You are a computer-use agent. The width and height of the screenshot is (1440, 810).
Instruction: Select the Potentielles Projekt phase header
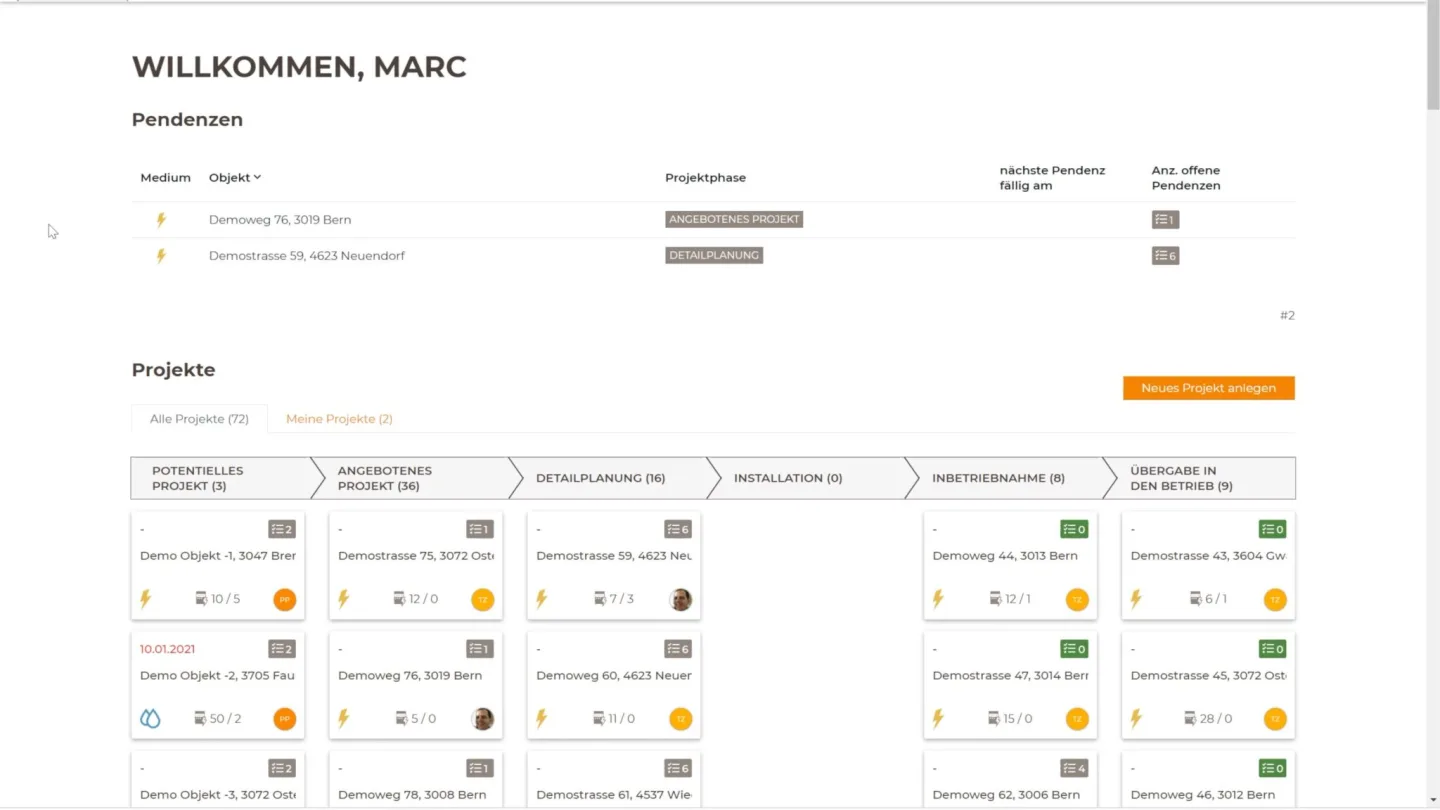pyautogui.click(x=220, y=478)
